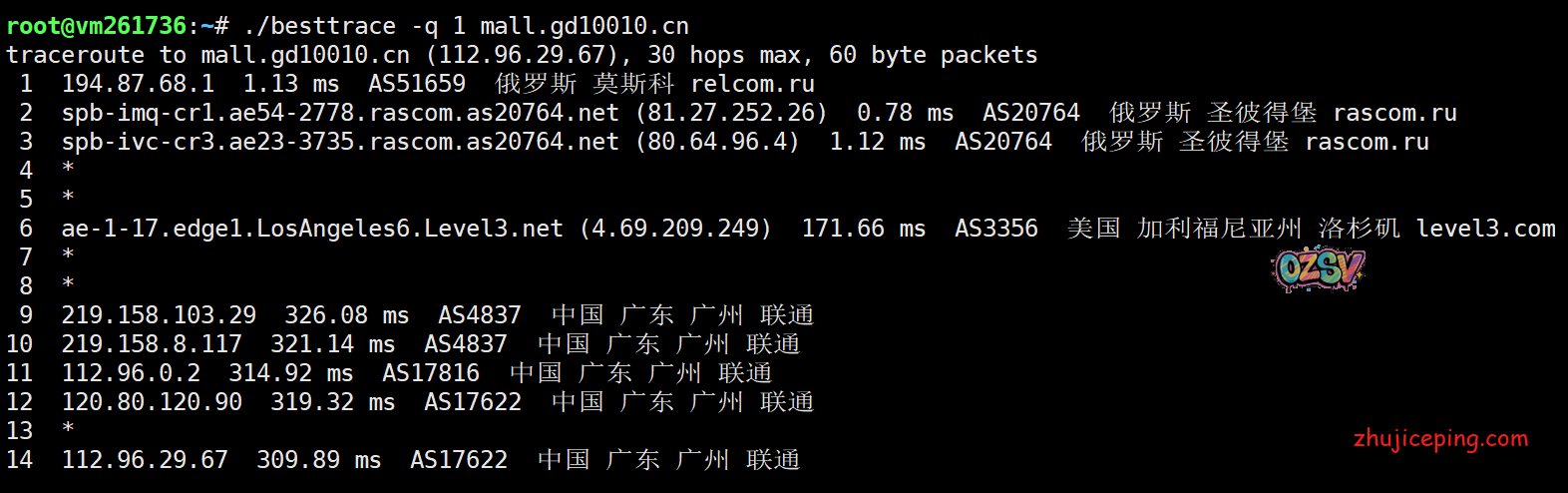
Task: Click hostname spb-ivc-cr3.ae23-3735.rascom.as20764.net
Action: point(340,142)
